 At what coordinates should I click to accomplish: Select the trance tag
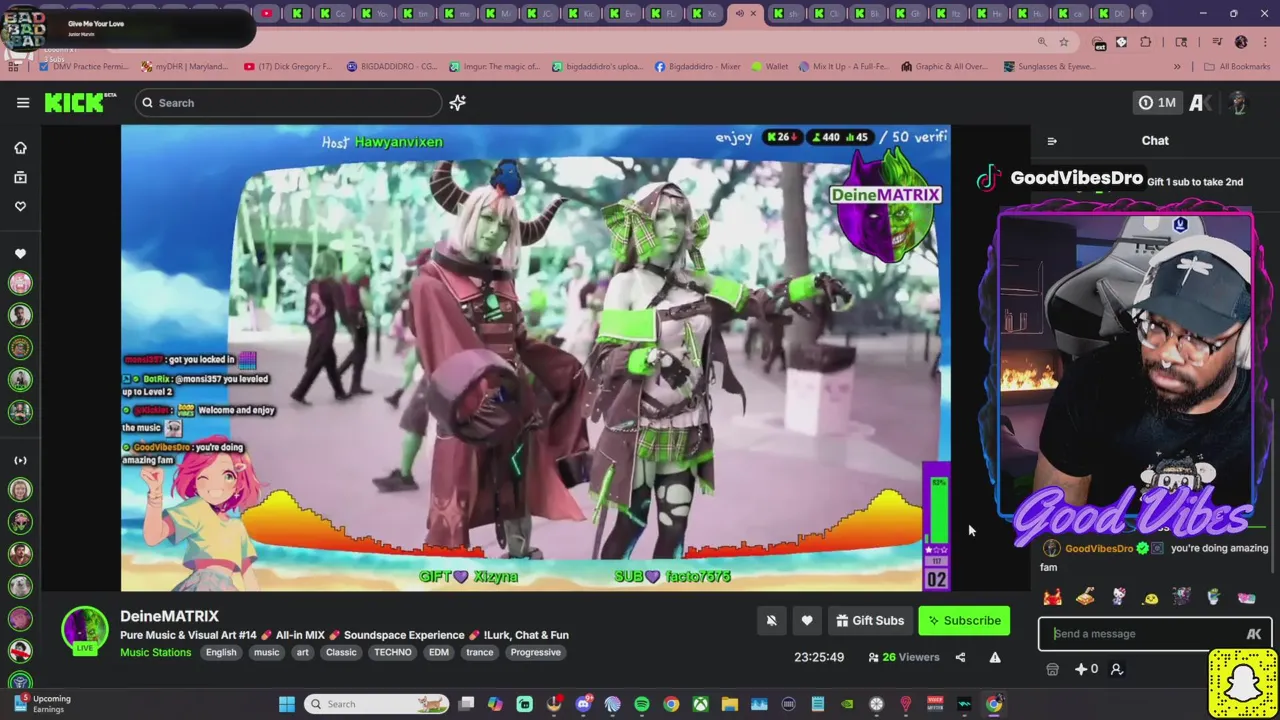[x=480, y=652]
